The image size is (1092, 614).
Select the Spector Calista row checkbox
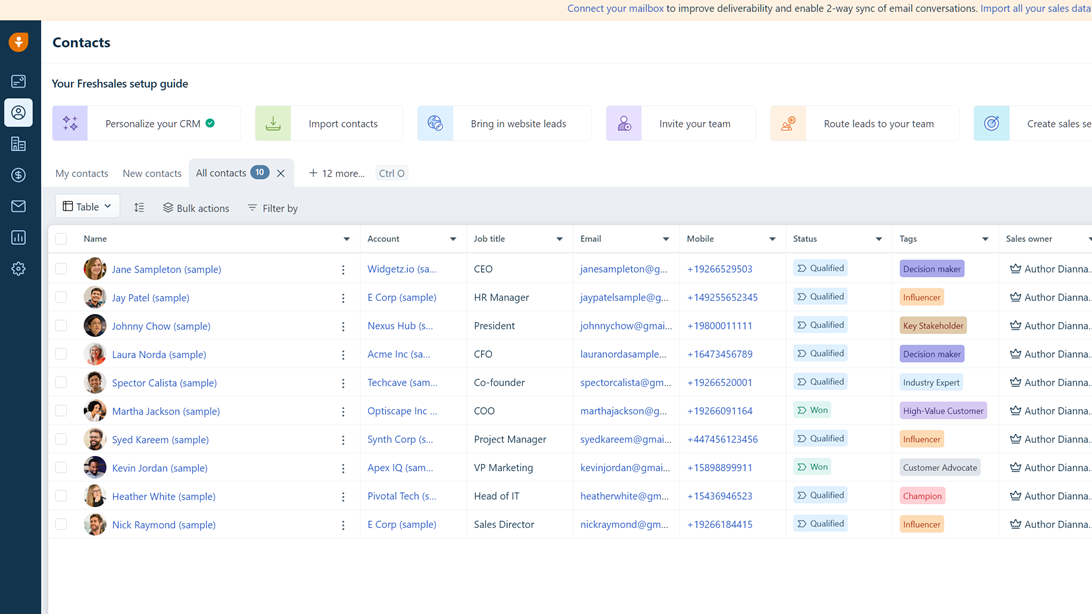61,382
